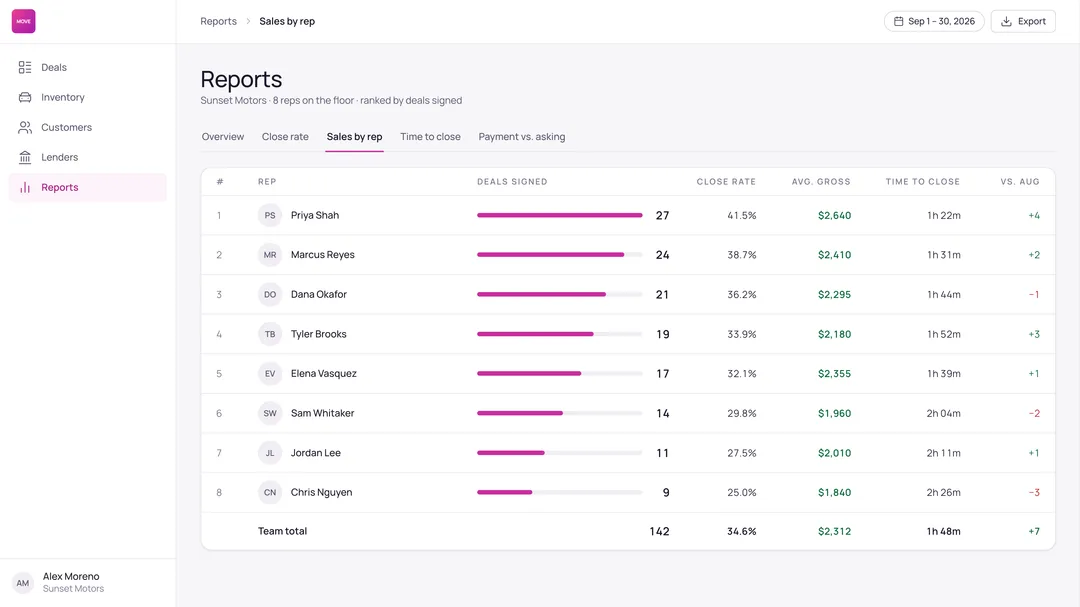Screen dimensions: 1080x607
Task: Open the Time to close tab
Action: (430, 136)
